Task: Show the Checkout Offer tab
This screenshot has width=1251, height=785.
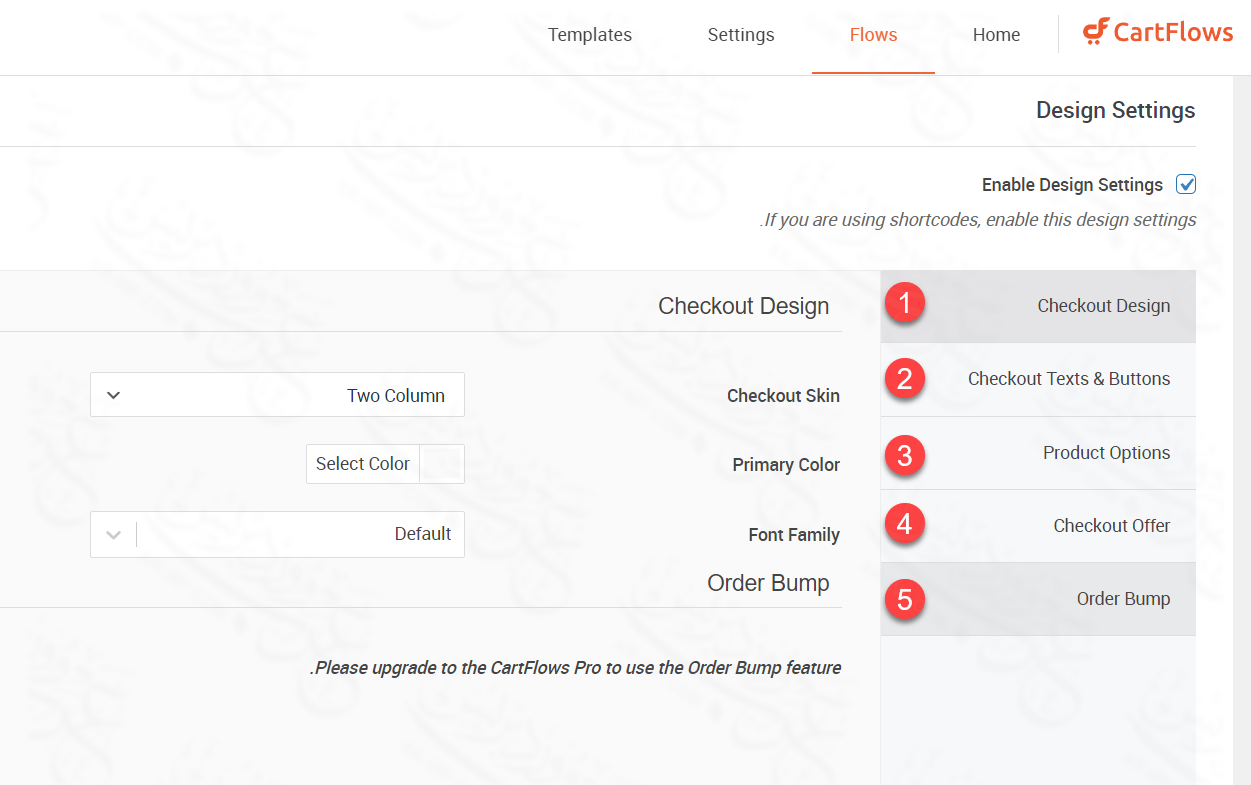Action: 1111,526
